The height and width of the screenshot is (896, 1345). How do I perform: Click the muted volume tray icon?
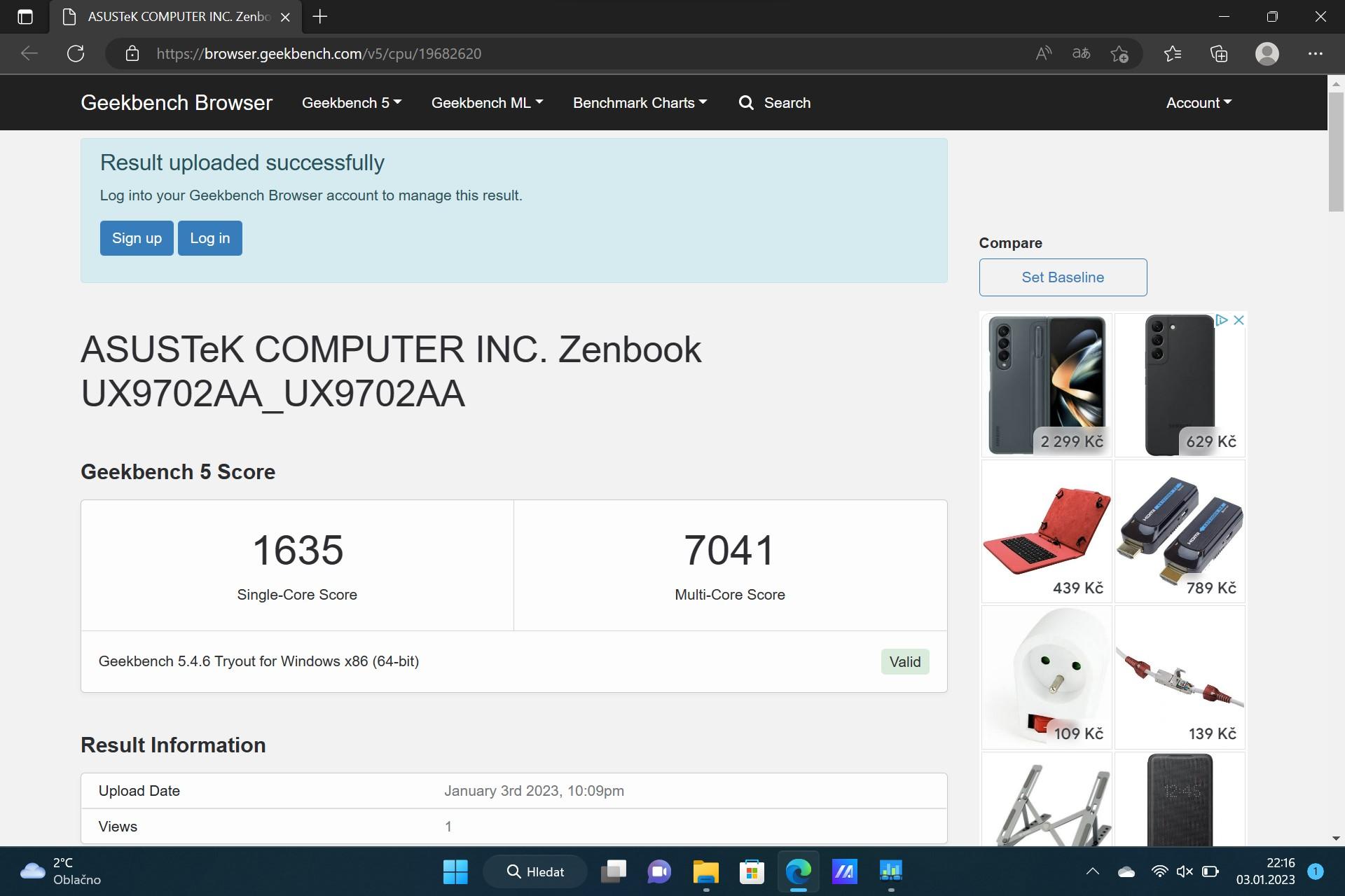point(1185,871)
